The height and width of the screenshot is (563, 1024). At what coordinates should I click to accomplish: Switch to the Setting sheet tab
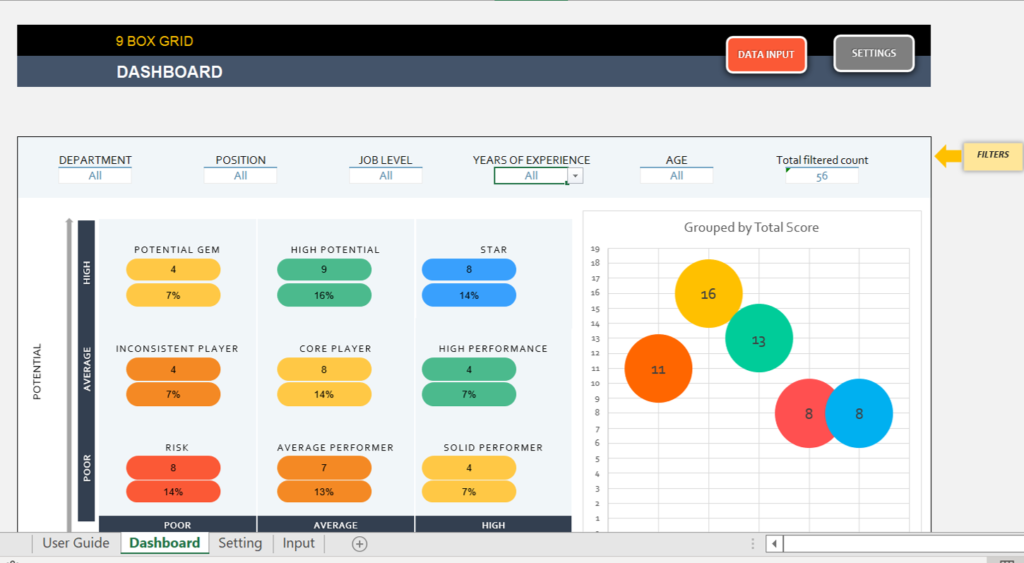coord(240,543)
